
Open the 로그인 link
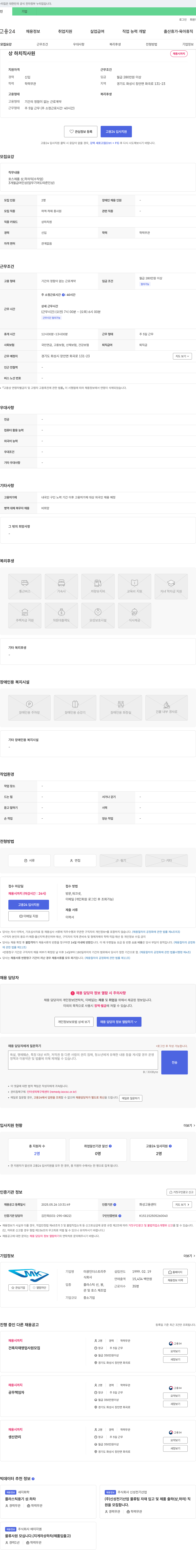(183, 19)
